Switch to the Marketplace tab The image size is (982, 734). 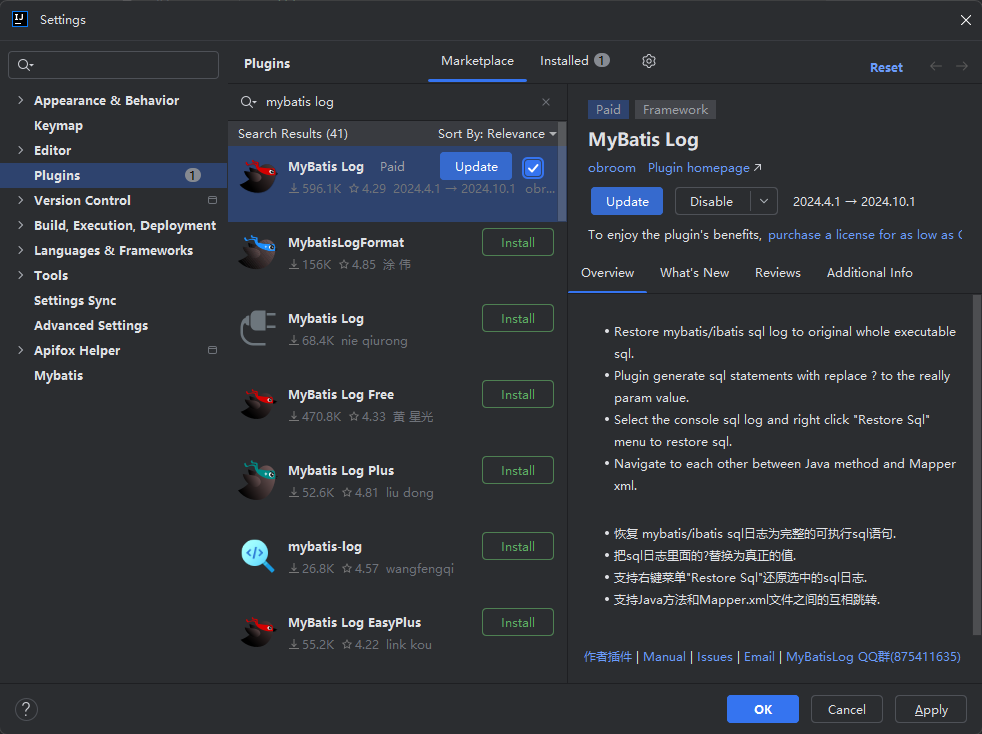point(477,61)
